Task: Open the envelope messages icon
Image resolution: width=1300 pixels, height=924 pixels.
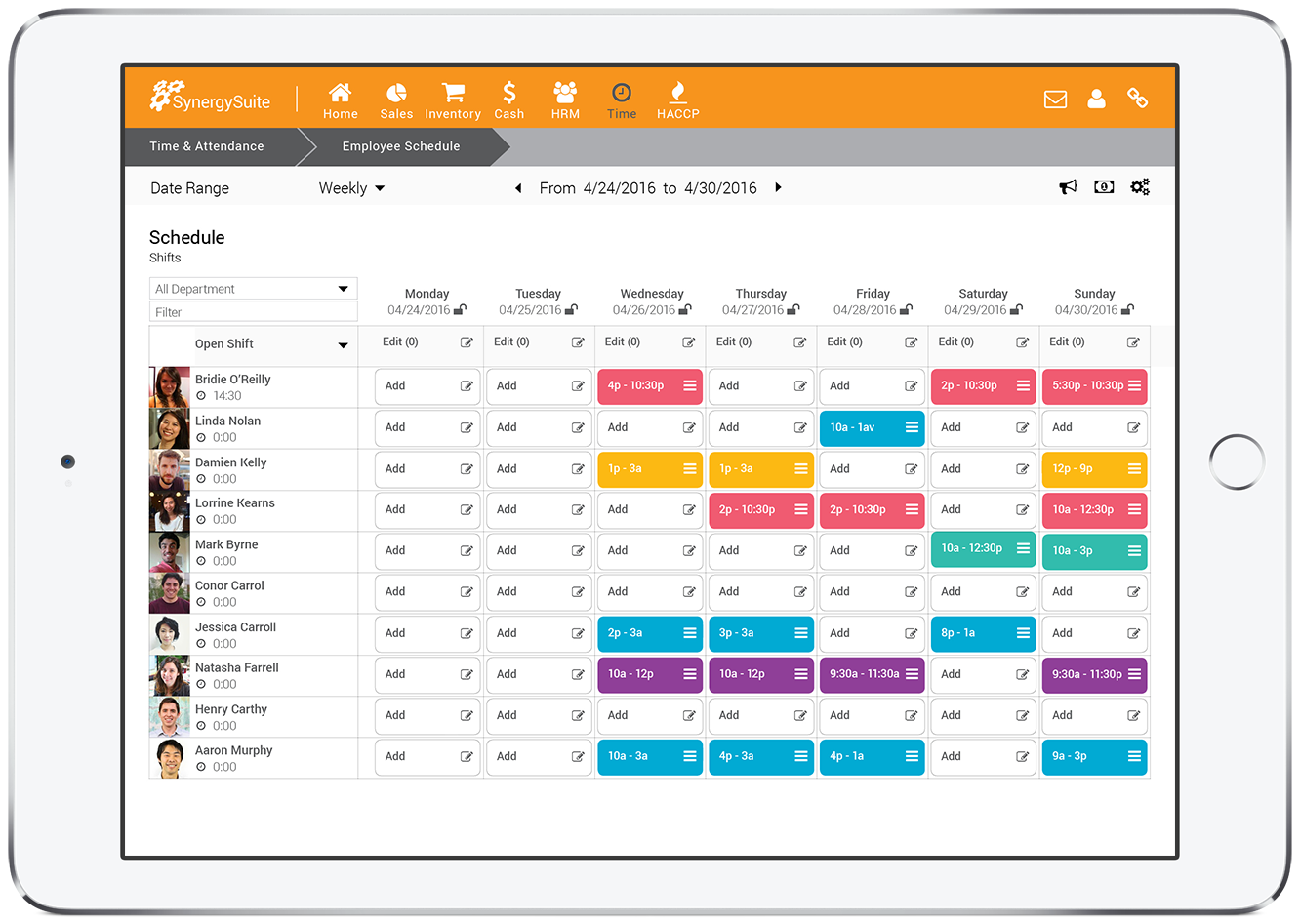Action: coord(1055,99)
